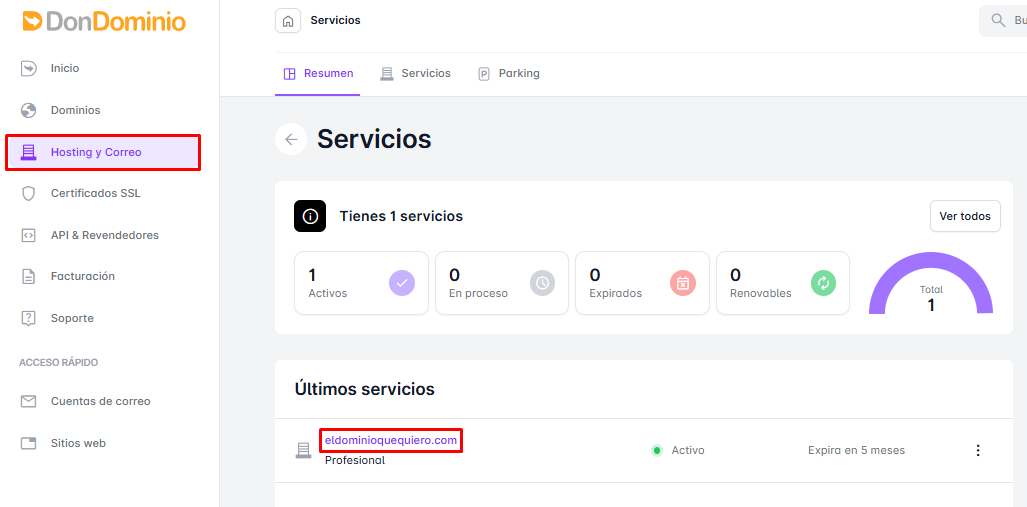This screenshot has height=507, width=1027.
Task: Click the home icon in the breadcrumb
Action: [x=288, y=21]
